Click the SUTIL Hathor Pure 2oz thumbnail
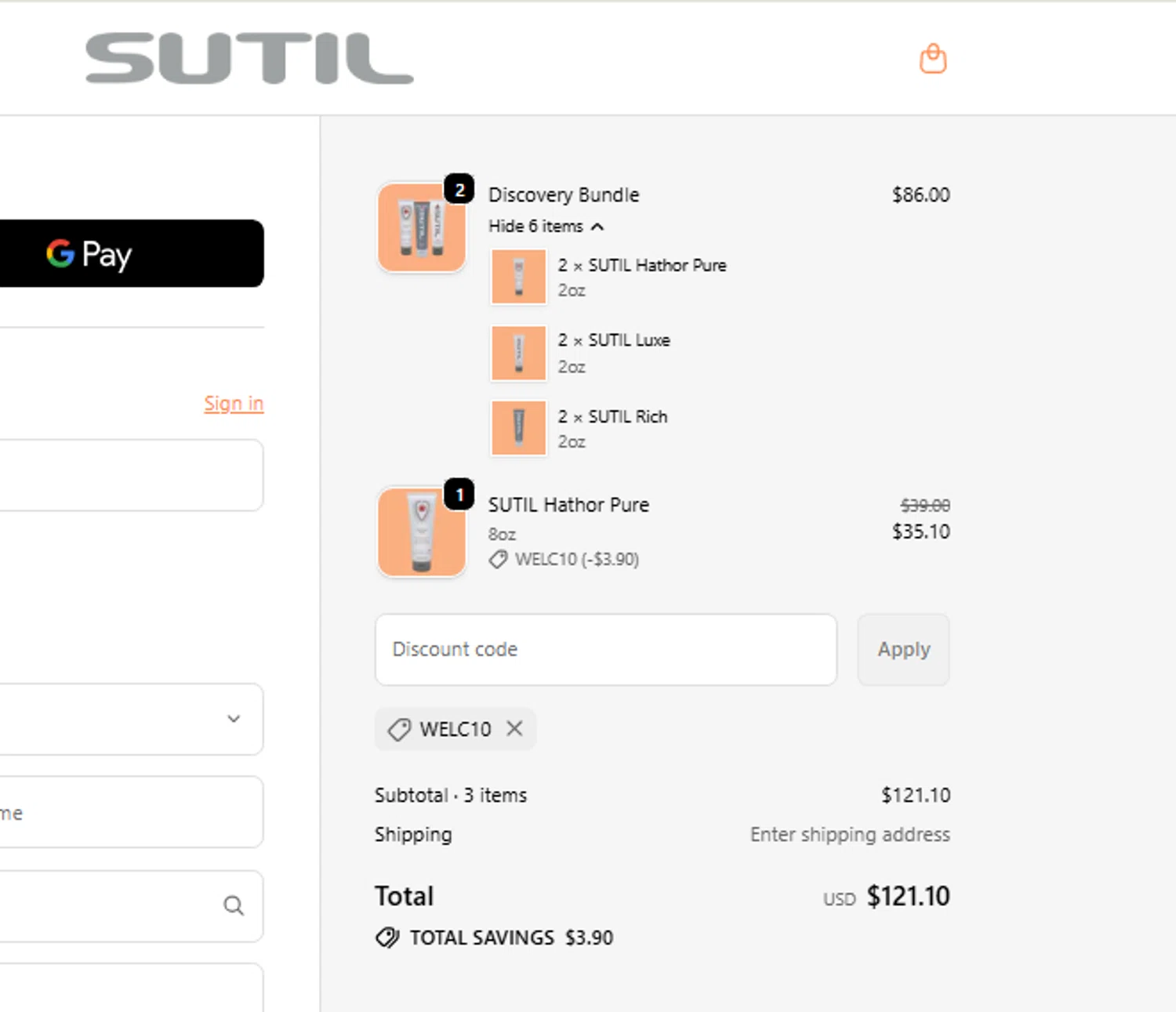Image resolution: width=1176 pixels, height=1012 pixels. pos(518,277)
